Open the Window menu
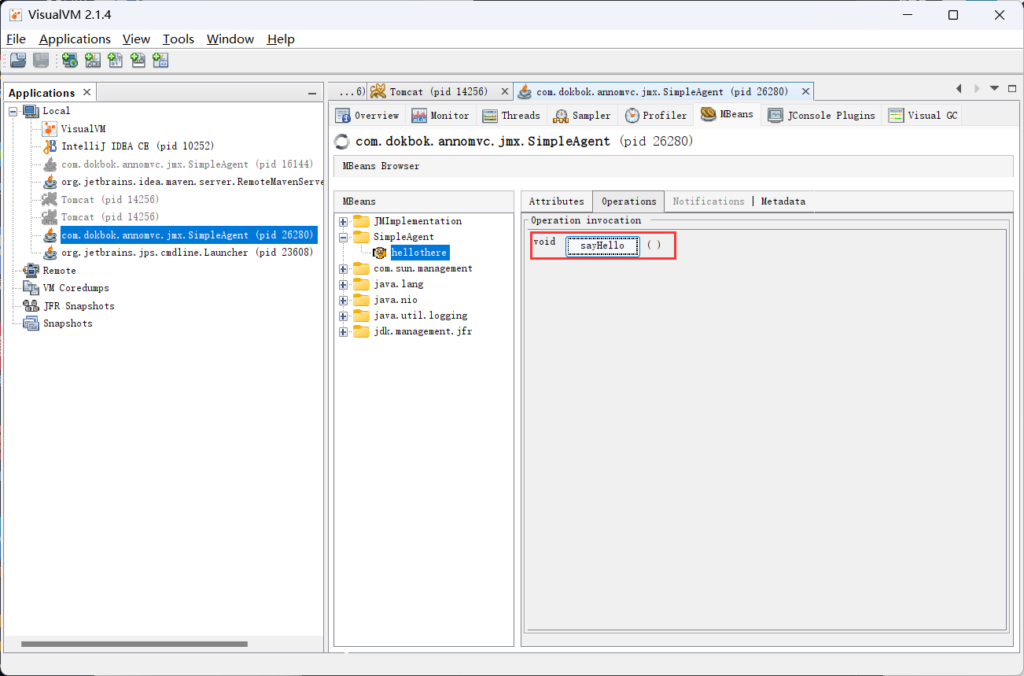 [x=230, y=39]
